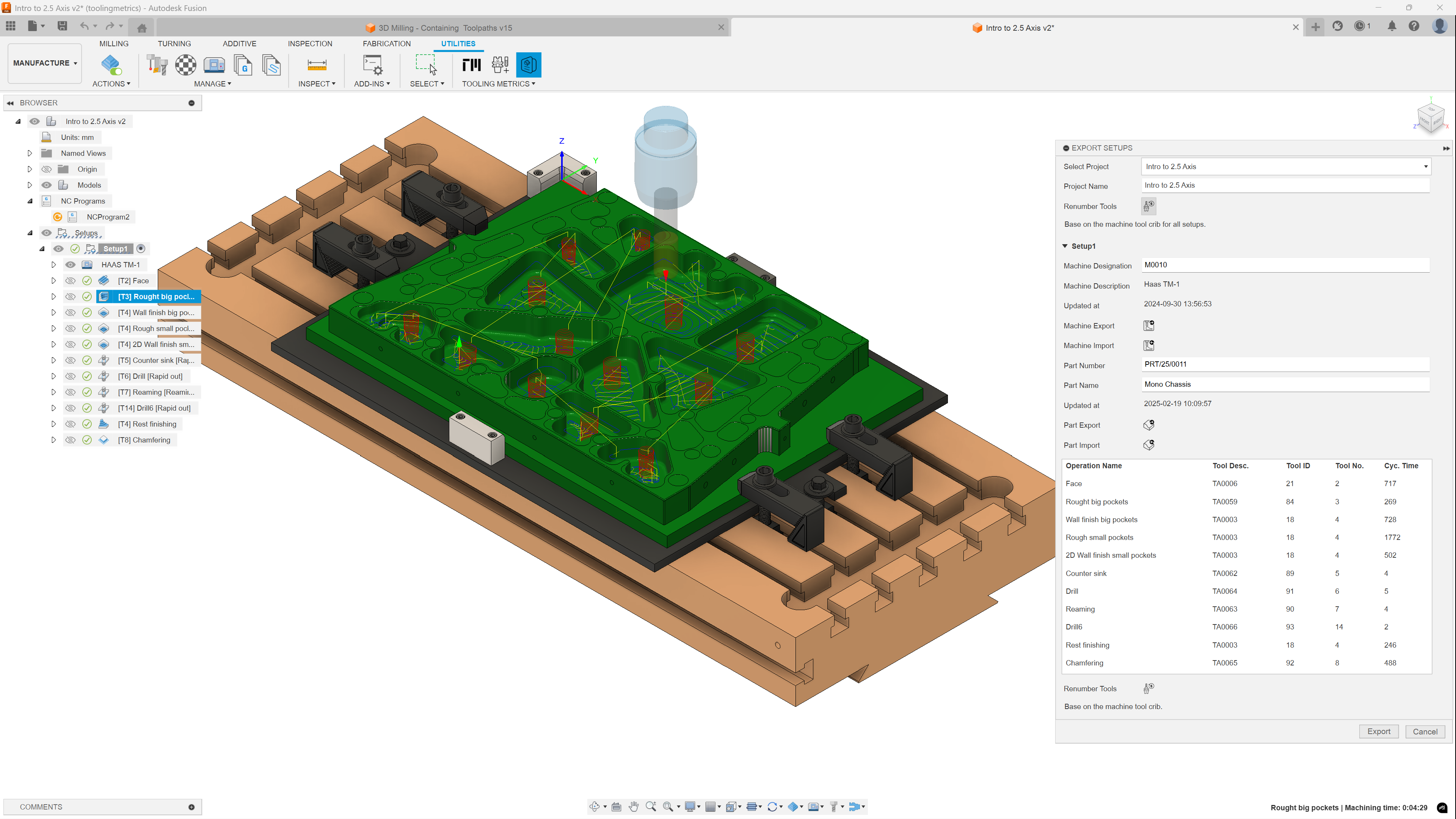This screenshot has height=819, width=1456.
Task: Click the Part Number input field
Action: (x=1285, y=364)
